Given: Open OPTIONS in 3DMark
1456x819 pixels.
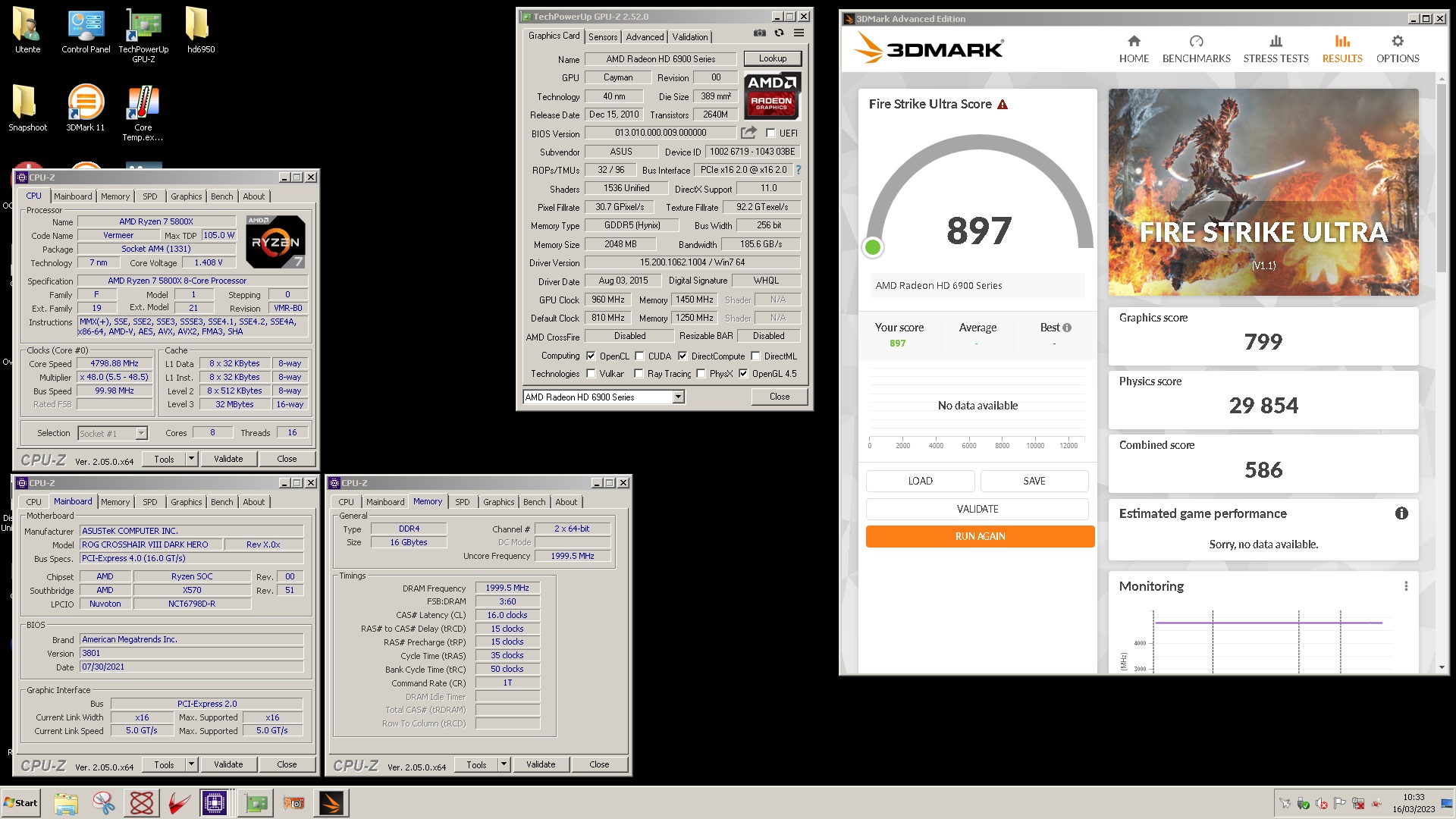Looking at the screenshot, I should pyautogui.click(x=1398, y=49).
